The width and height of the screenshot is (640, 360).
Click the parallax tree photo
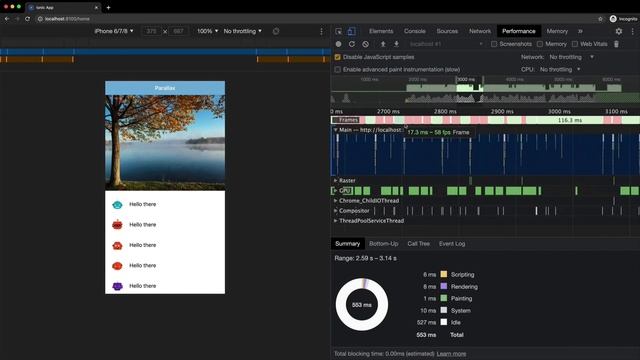click(x=165, y=143)
